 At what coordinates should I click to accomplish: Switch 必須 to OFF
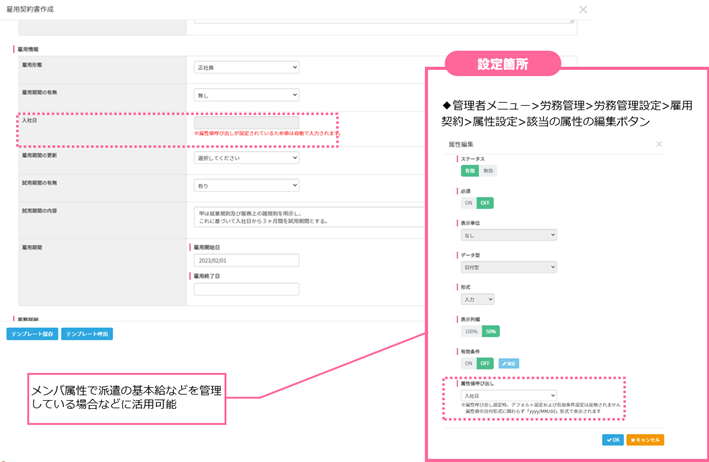point(485,203)
